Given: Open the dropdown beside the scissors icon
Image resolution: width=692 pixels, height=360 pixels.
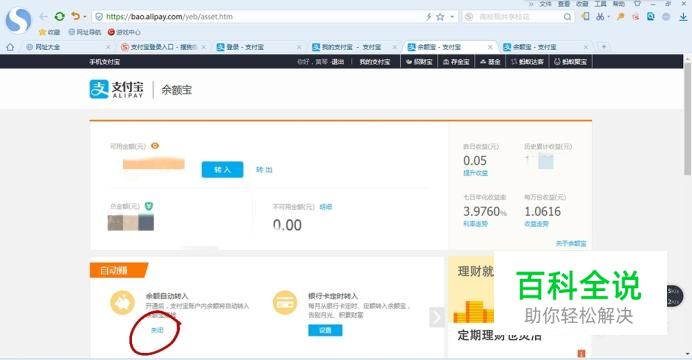Looking at the screenshot, I should point(609,17).
